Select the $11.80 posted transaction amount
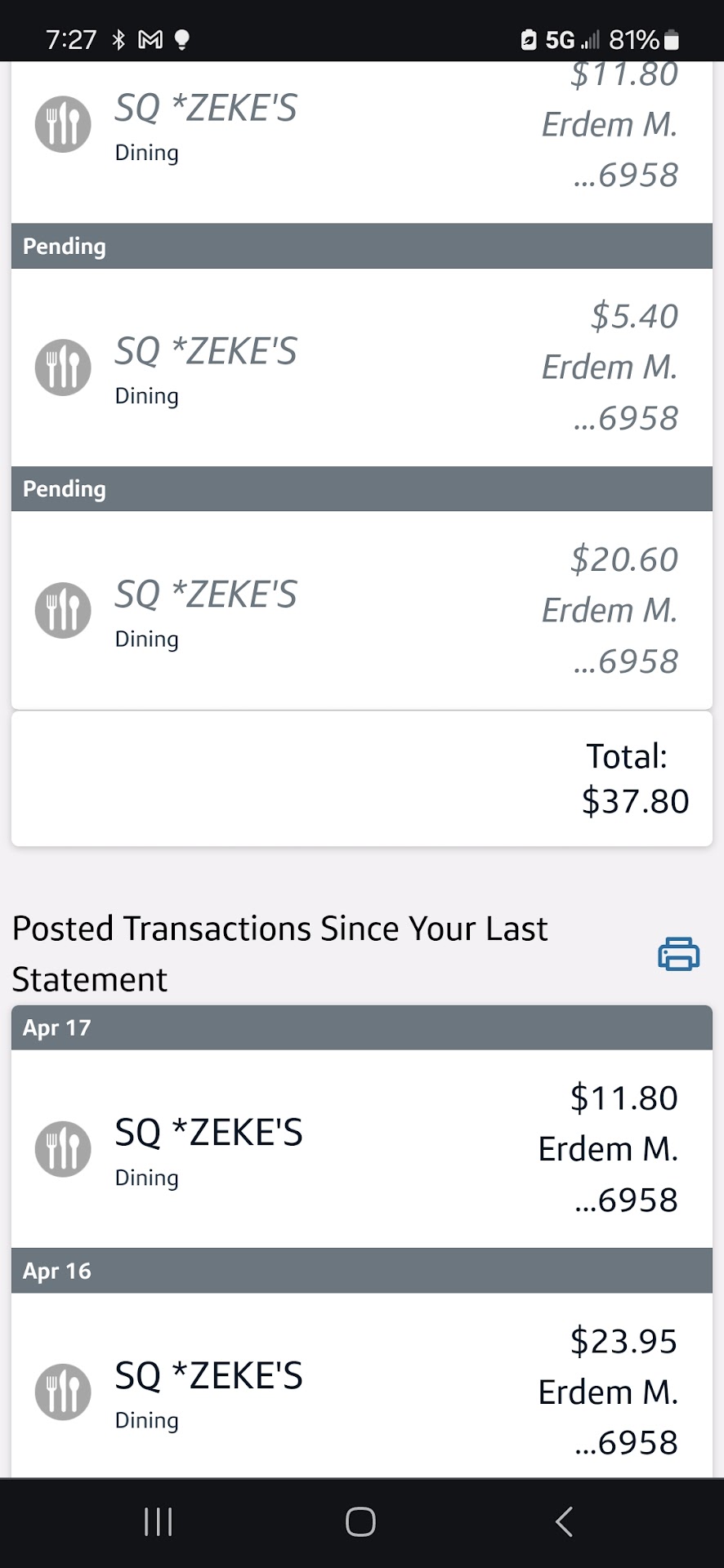Screen dimensions: 724x1568 (x=624, y=1098)
